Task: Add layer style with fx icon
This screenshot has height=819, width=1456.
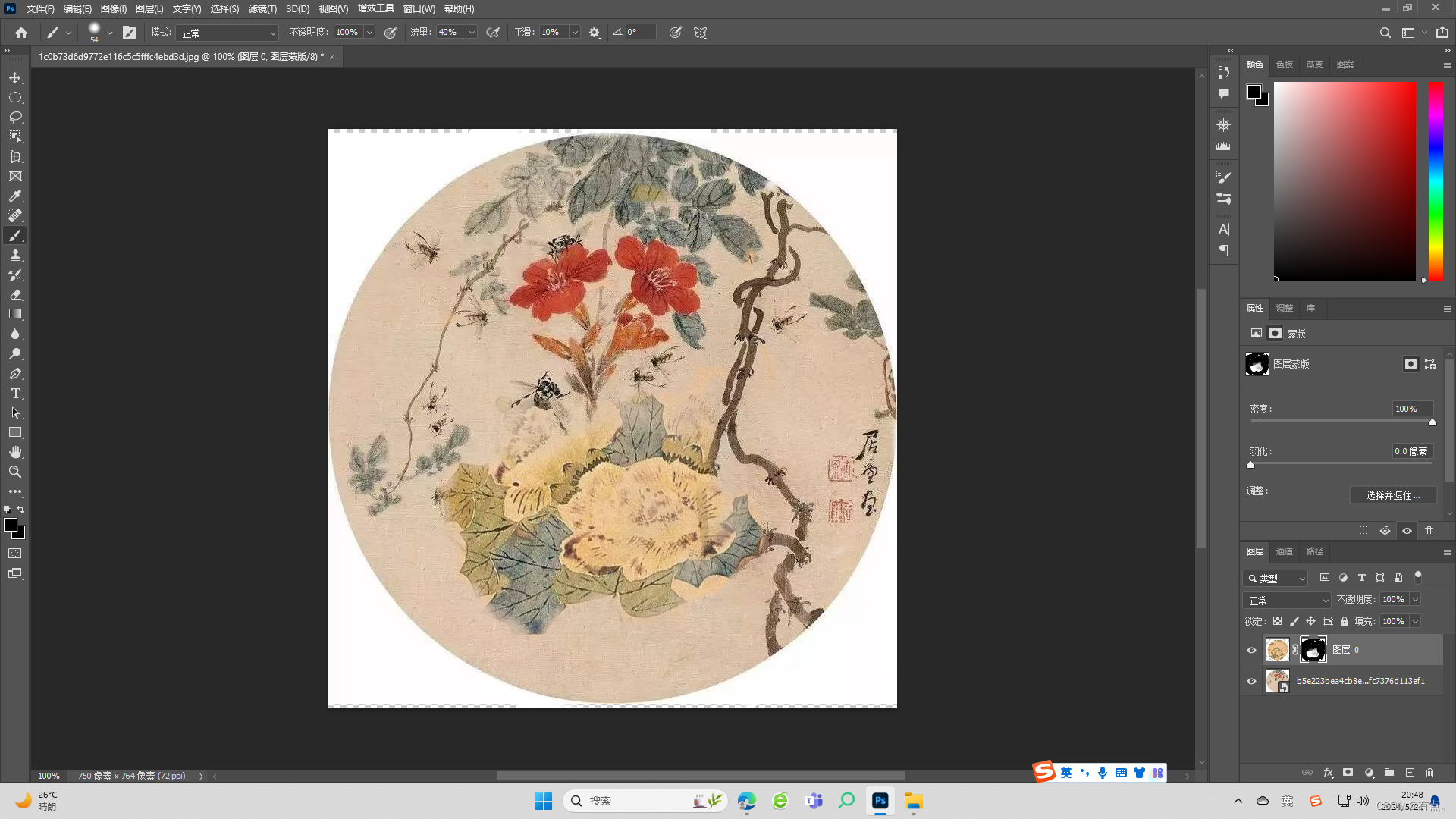Action: 1328,773
